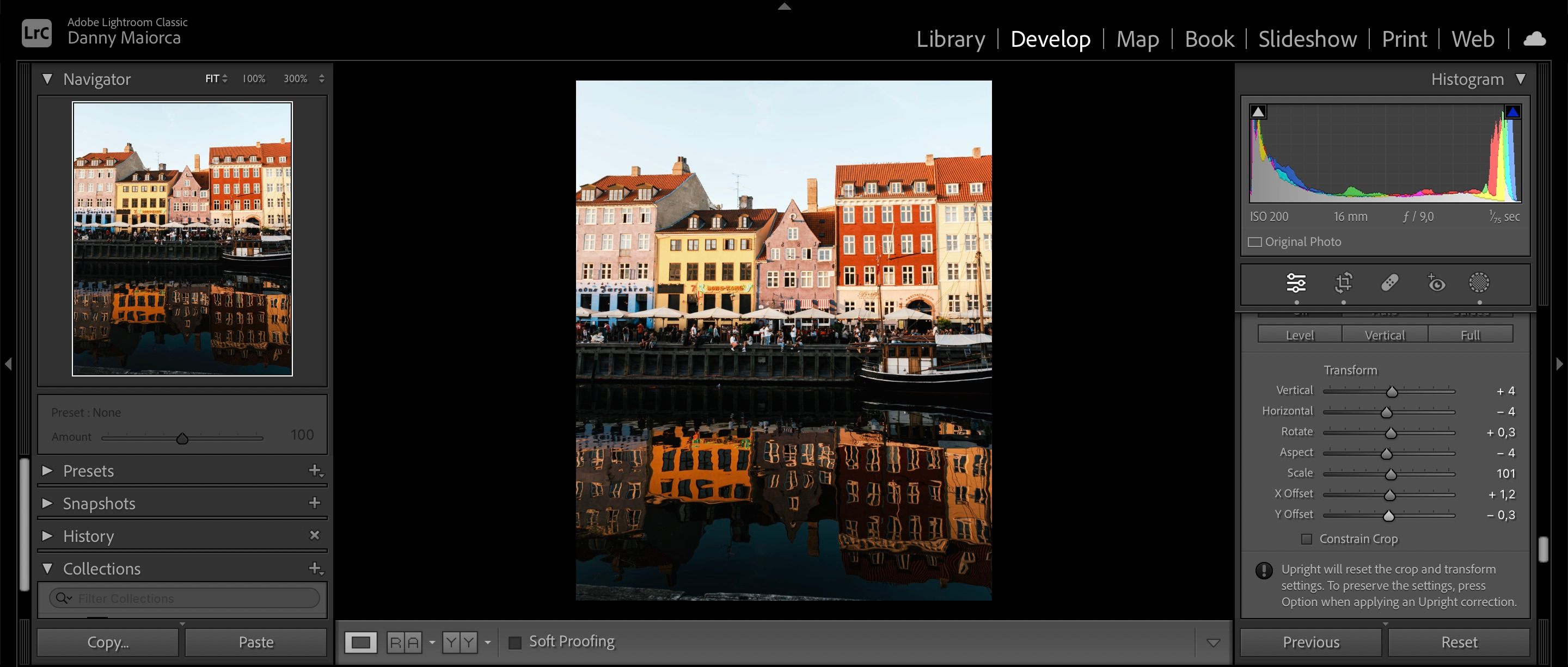Click the Navigator panel collapse triangle
This screenshot has height=667, width=1568.
click(x=47, y=78)
